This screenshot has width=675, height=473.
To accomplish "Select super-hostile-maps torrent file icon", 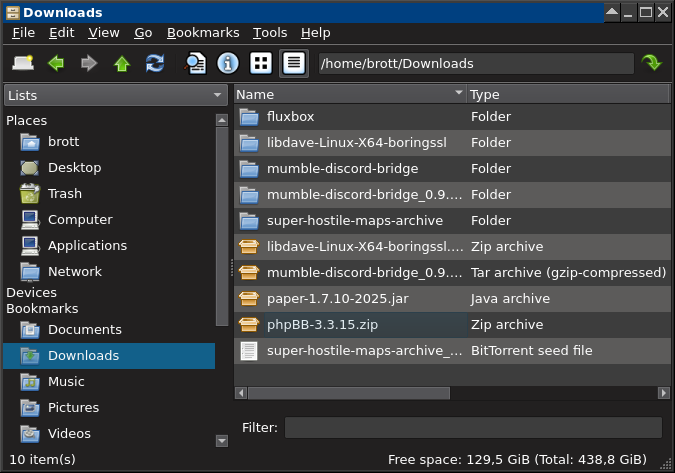I will pos(249,351).
